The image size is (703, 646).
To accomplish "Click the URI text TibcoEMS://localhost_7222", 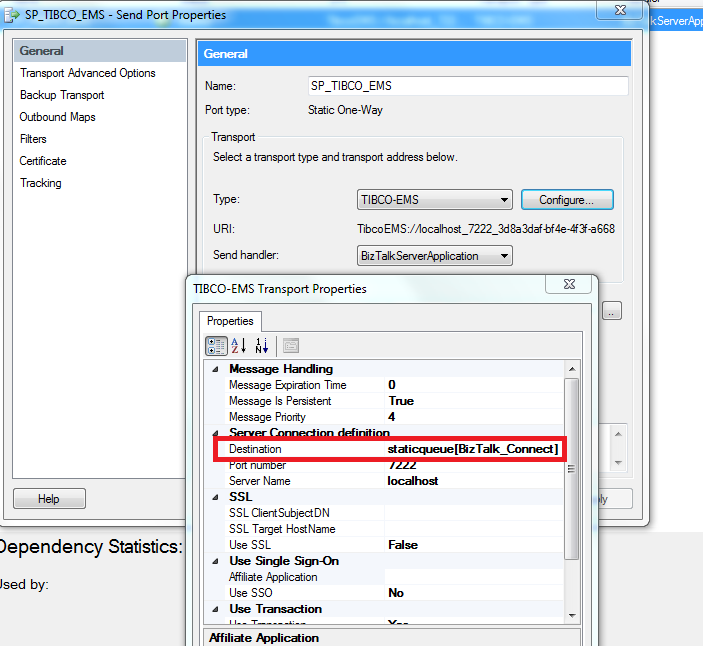I will [486, 229].
